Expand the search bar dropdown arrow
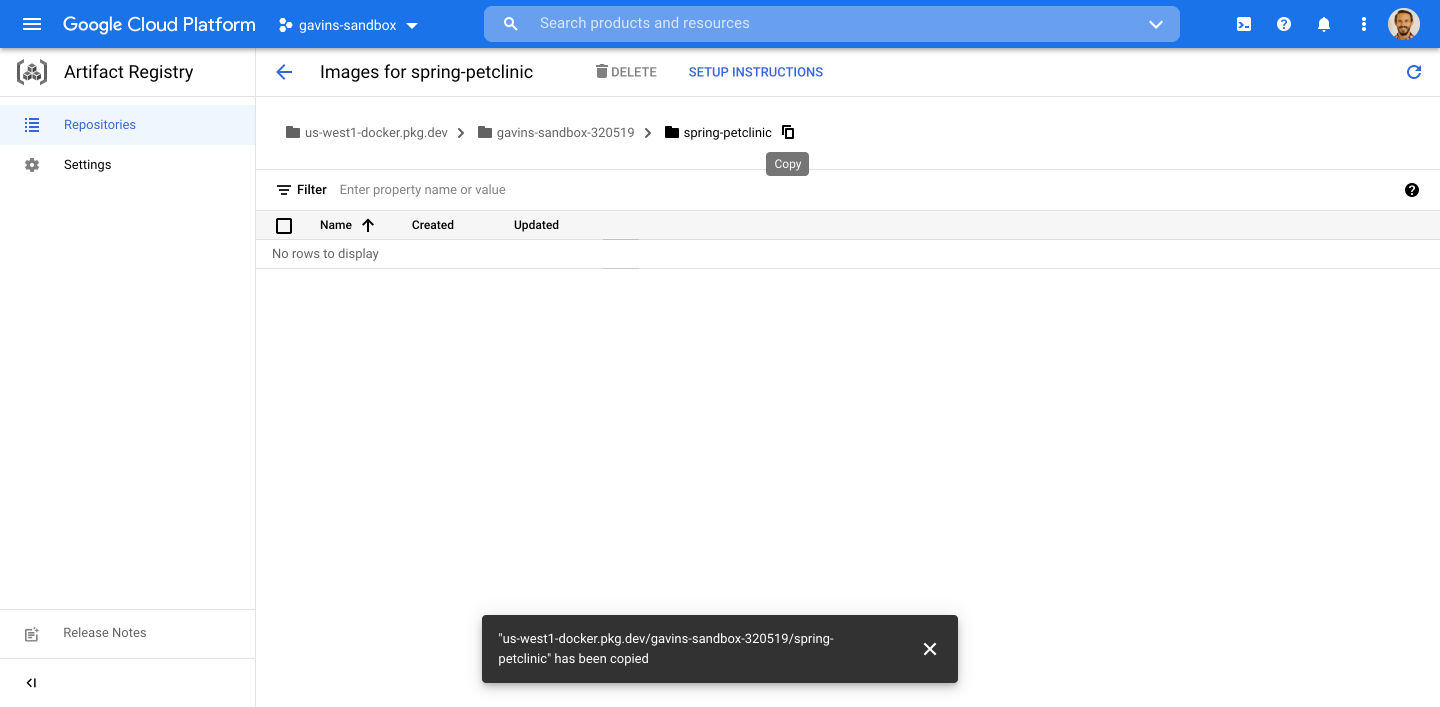The height and width of the screenshot is (707, 1440). 1156,24
